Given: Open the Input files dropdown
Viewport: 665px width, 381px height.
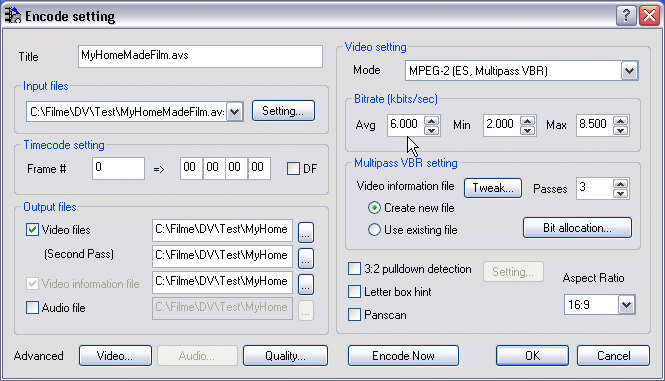Looking at the screenshot, I should click(235, 112).
